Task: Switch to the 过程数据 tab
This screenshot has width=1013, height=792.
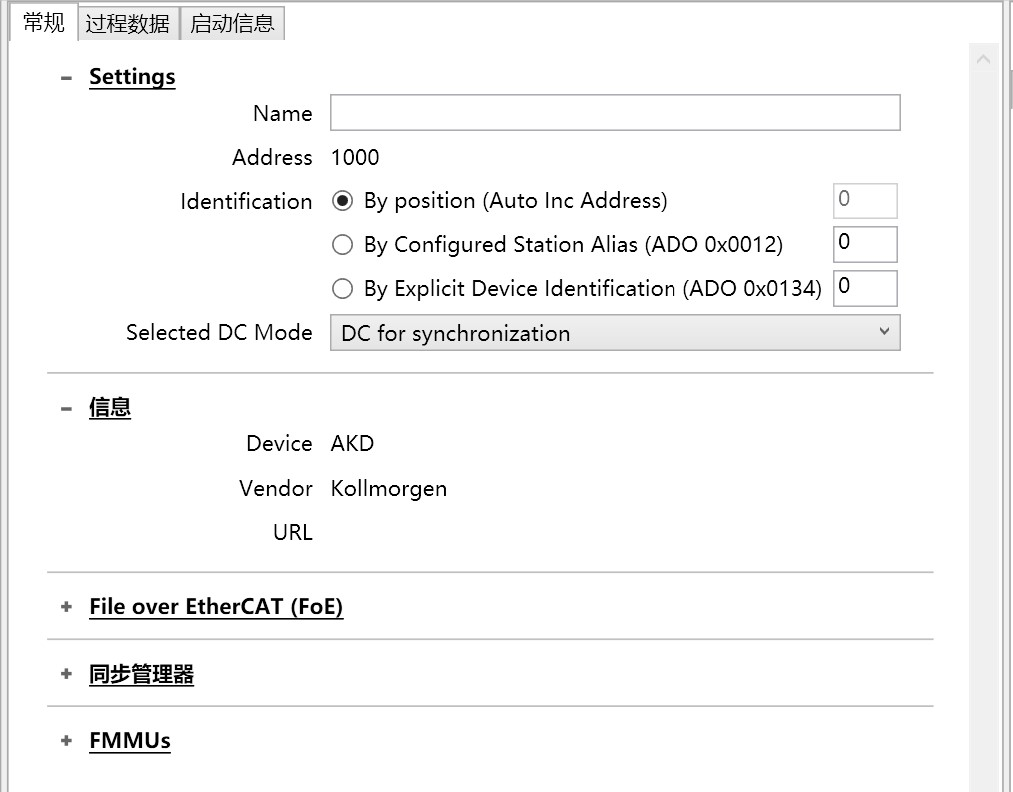Action: (x=128, y=24)
